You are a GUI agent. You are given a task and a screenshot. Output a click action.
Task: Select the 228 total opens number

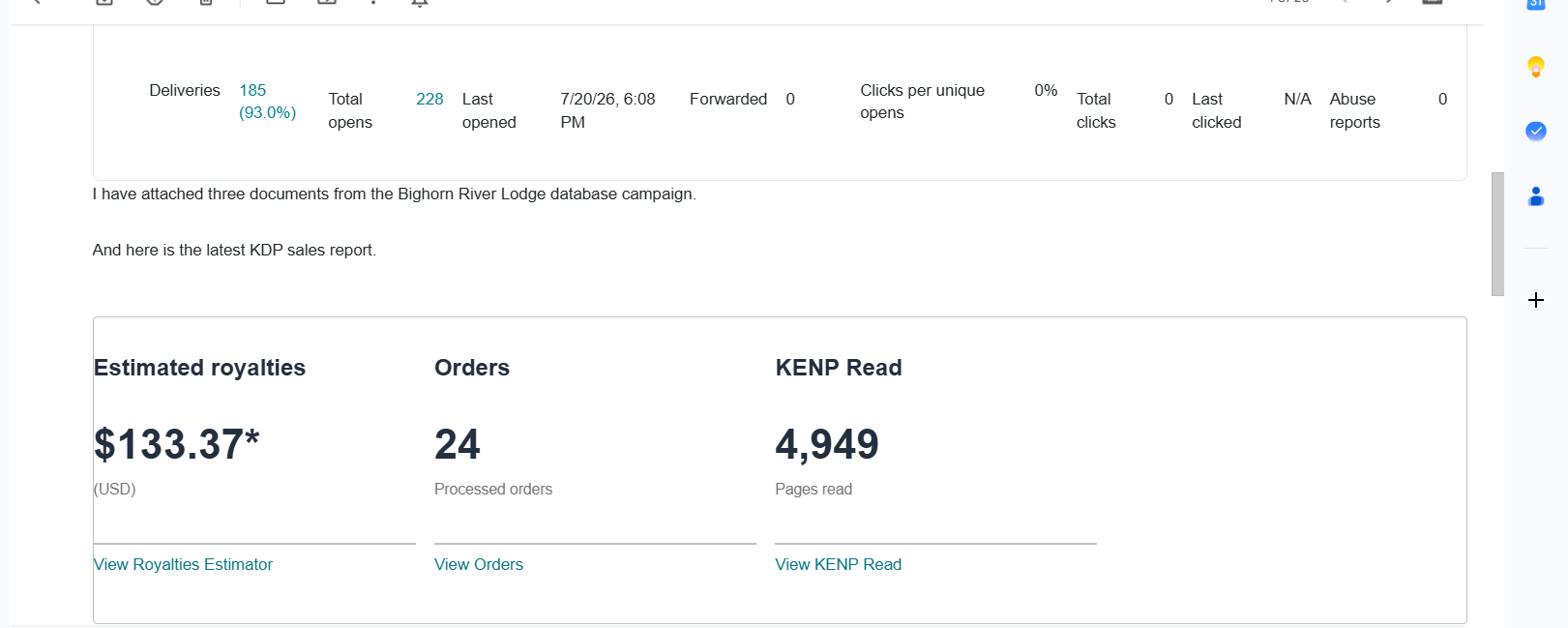(429, 99)
